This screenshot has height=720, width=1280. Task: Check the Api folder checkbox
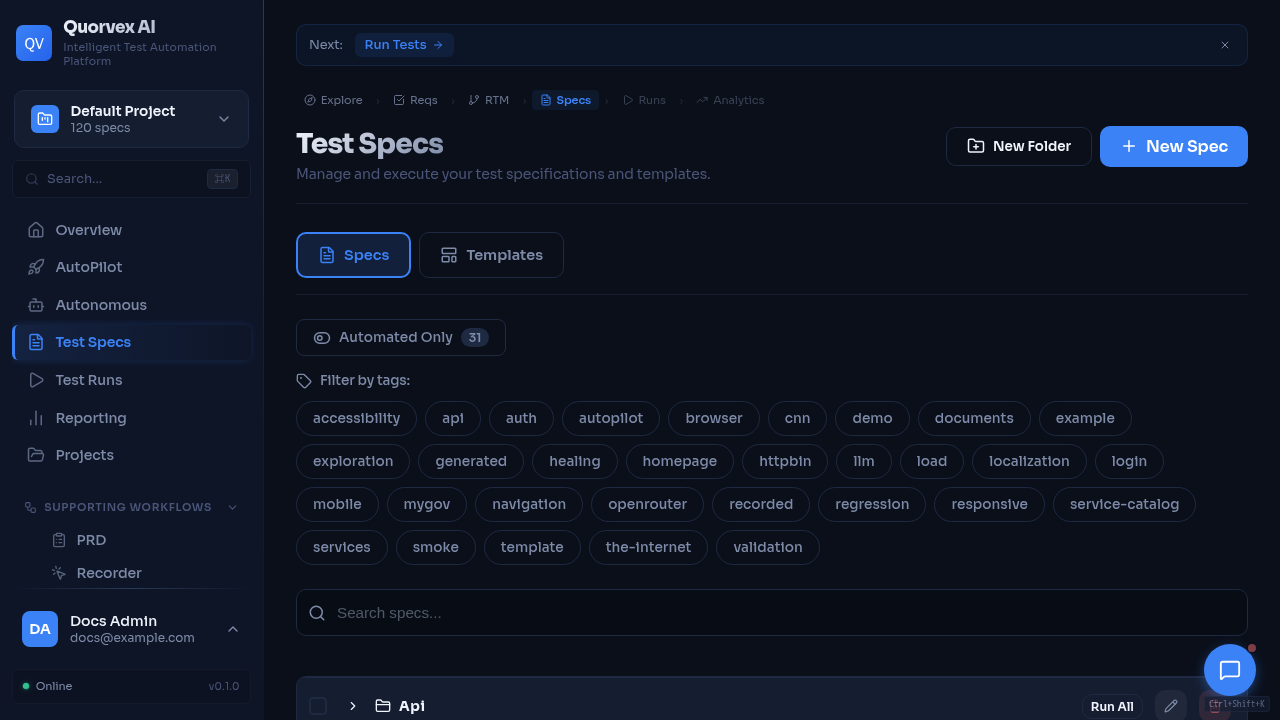point(318,706)
